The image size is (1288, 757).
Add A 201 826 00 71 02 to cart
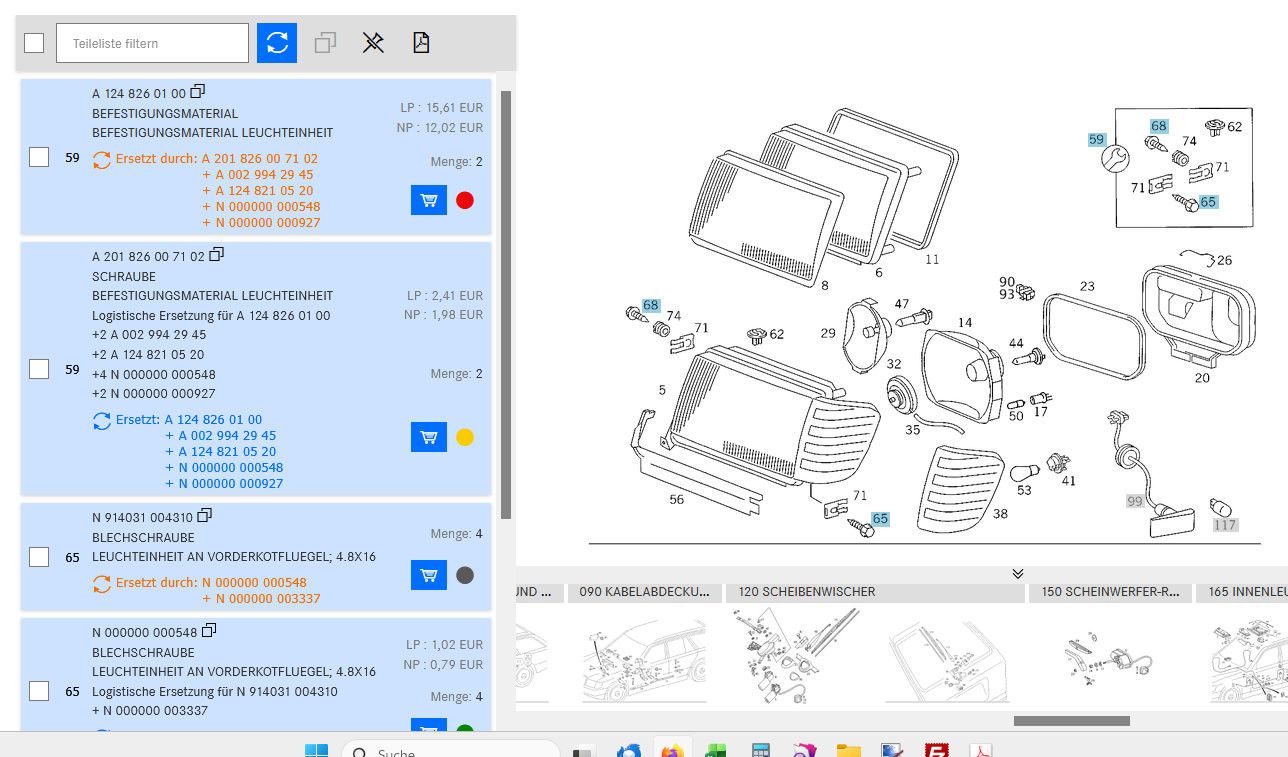pos(428,437)
